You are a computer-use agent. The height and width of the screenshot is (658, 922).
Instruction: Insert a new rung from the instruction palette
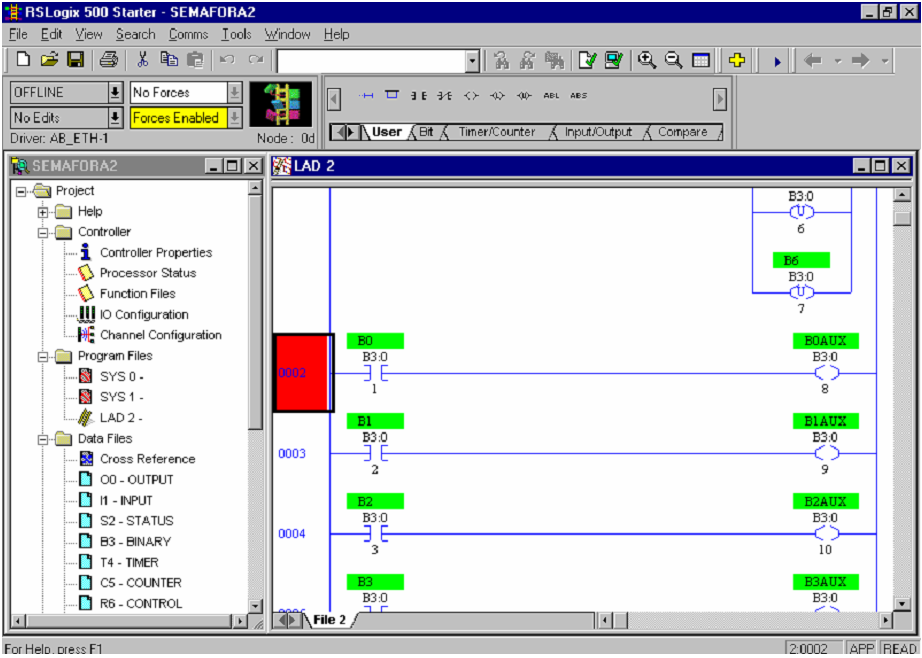[367, 97]
